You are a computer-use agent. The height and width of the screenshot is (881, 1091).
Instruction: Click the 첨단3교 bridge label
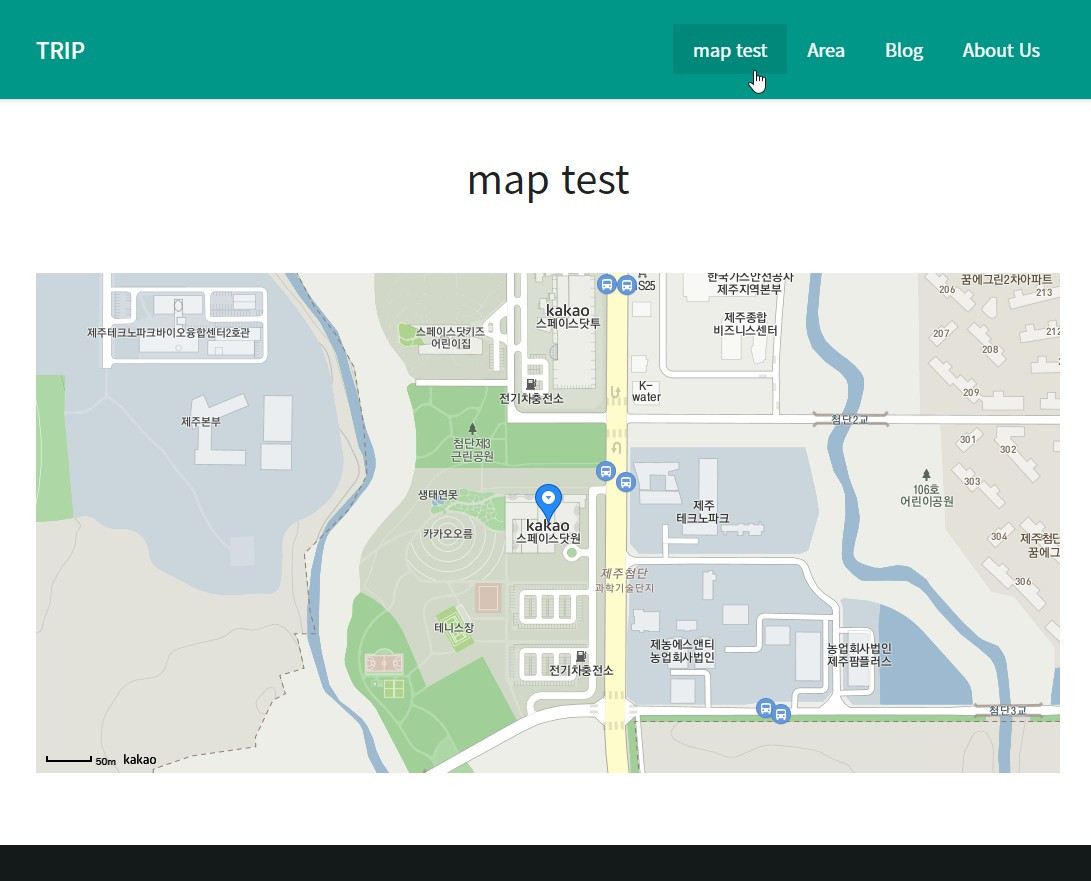1008,710
